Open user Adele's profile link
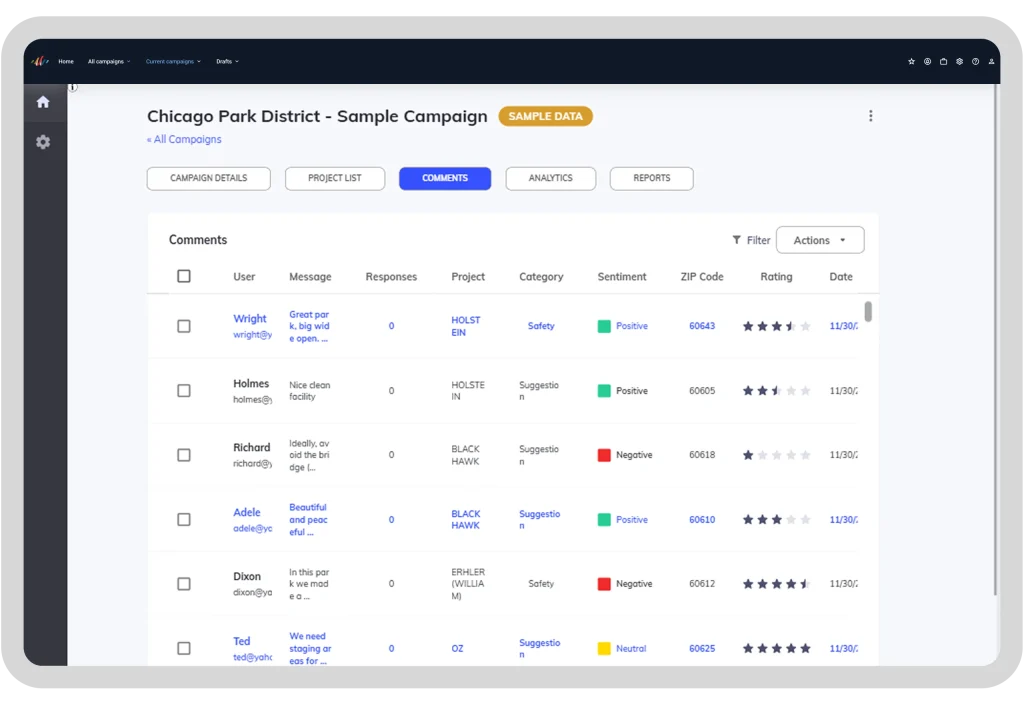The width and height of the screenshot is (1024, 705). (246, 512)
